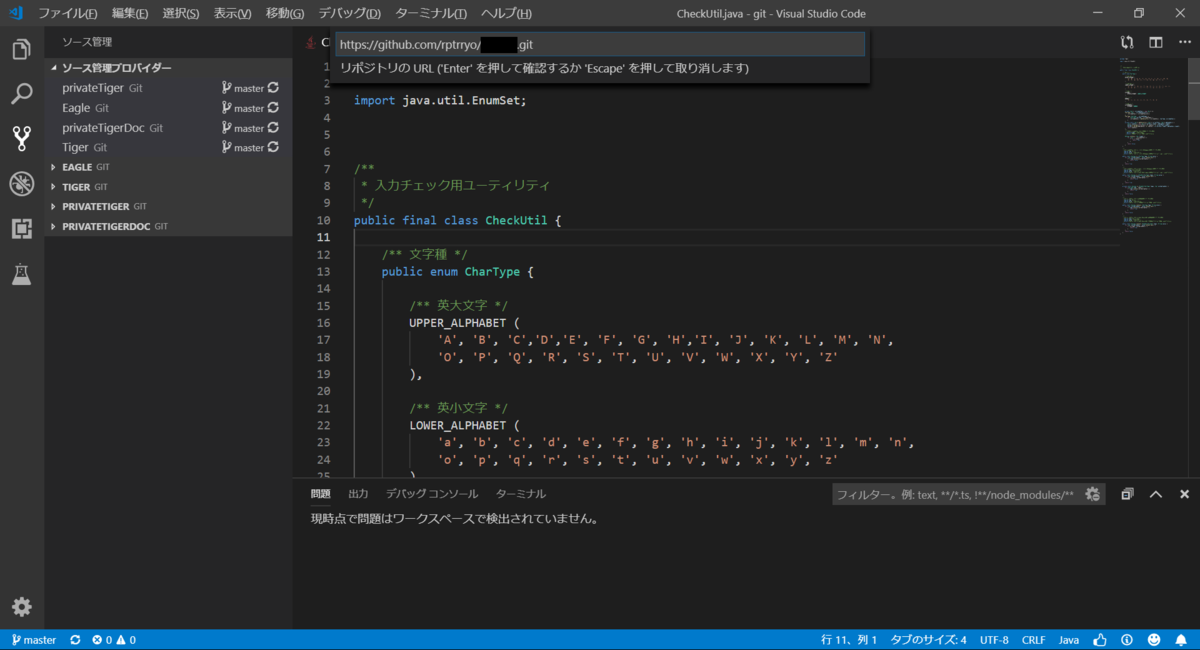
Task: Switch to the デバッグ コンソール tab
Action: pyautogui.click(x=432, y=494)
